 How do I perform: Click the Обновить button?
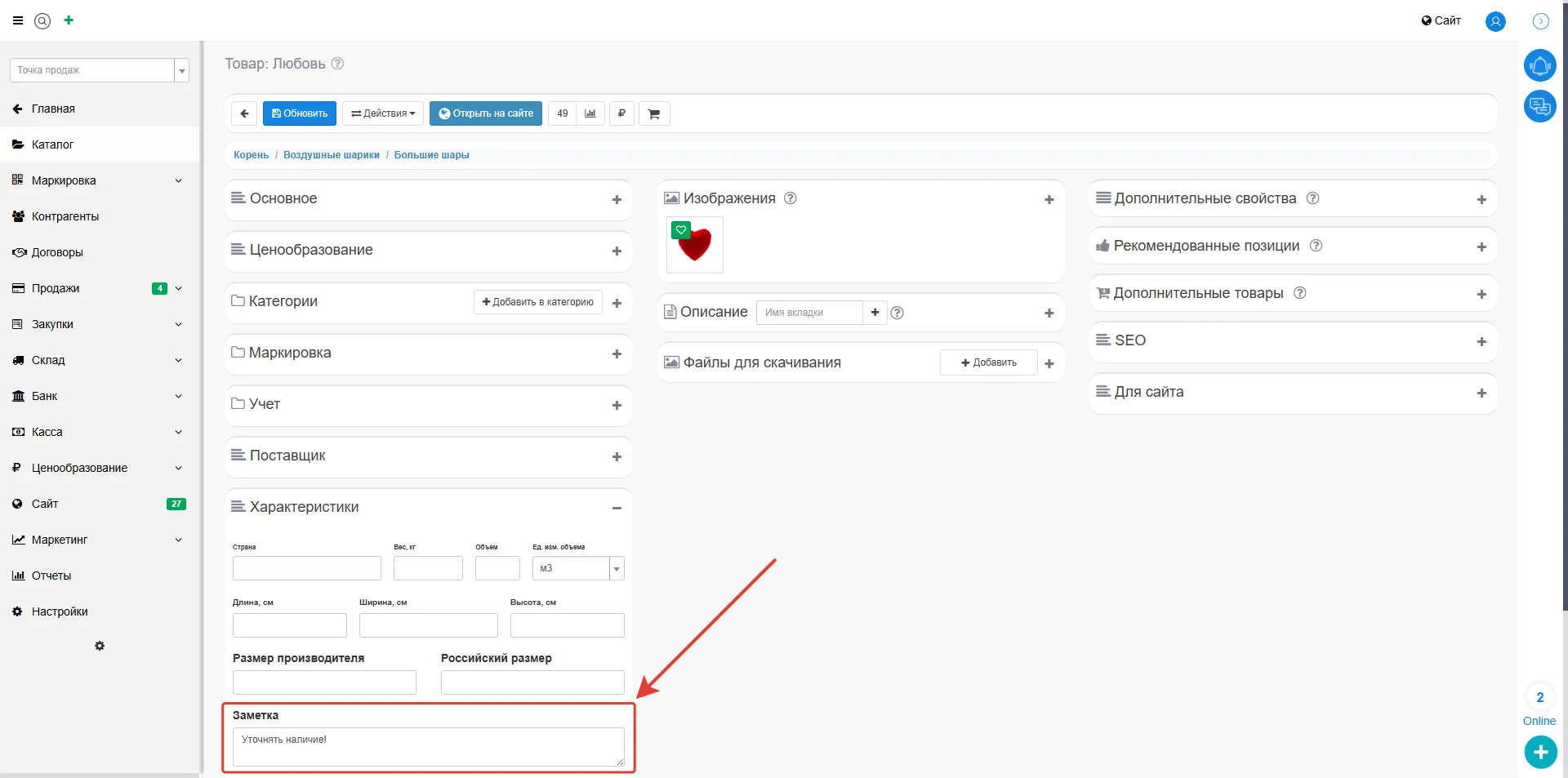pyautogui.click(x=300, y=113)
